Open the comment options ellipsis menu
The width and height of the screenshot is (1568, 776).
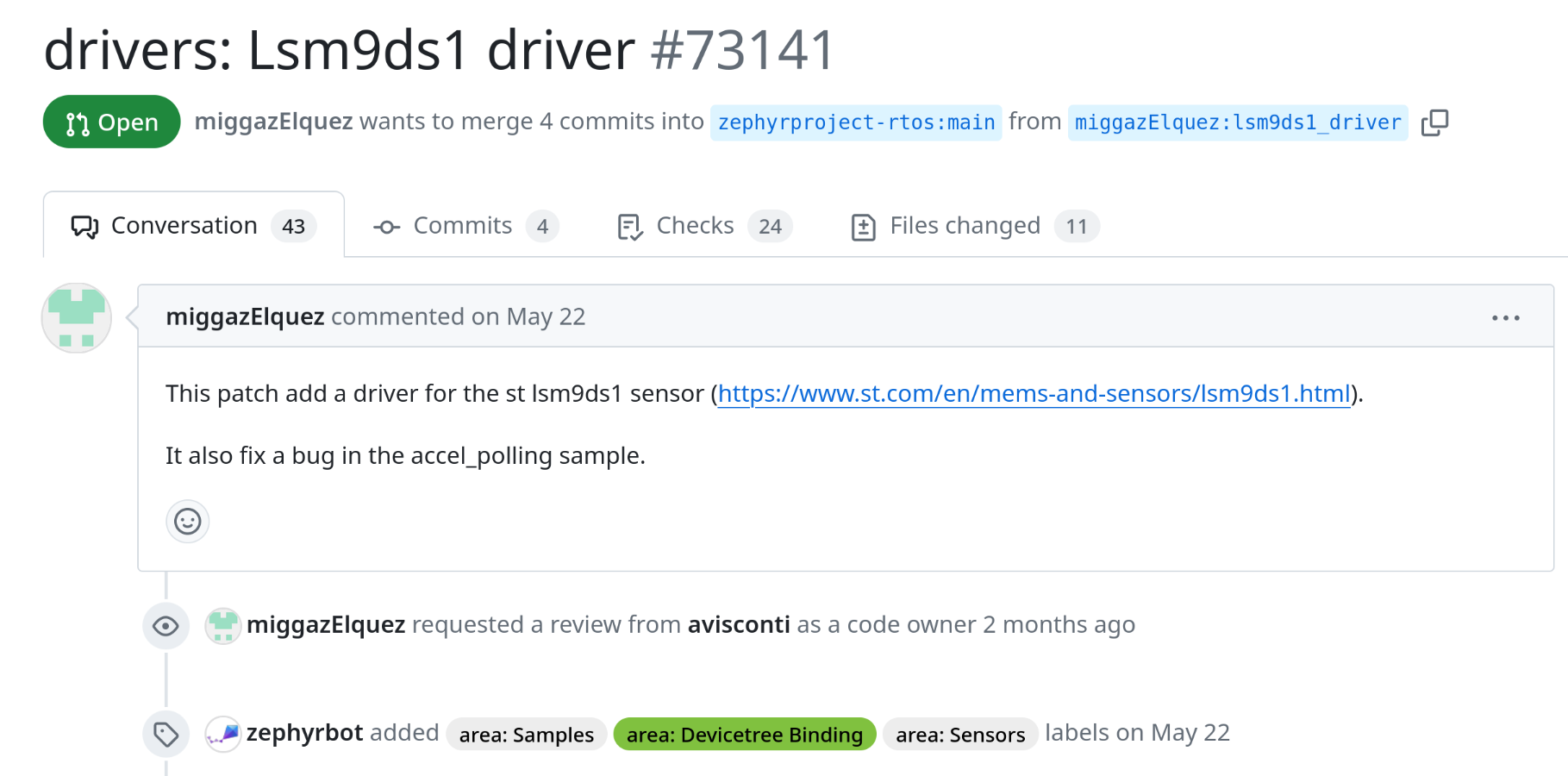click(x=1505, y=317)
